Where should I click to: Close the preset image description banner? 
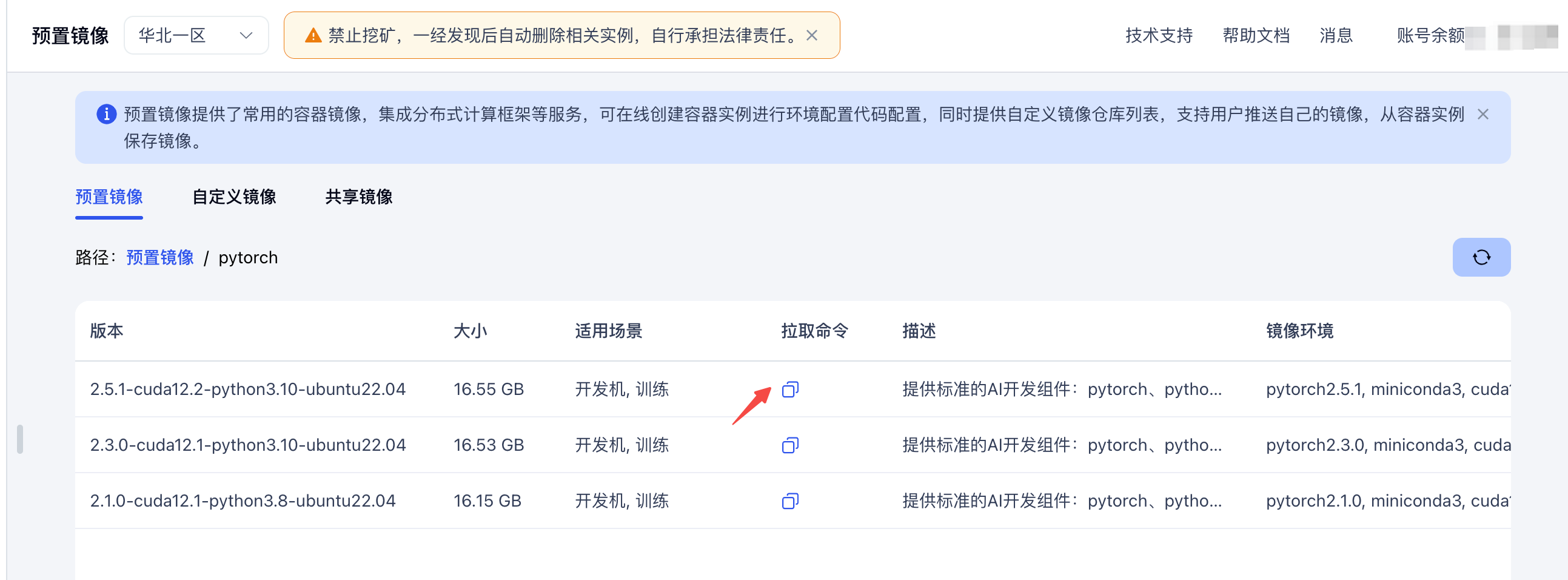click(1484, 114)
